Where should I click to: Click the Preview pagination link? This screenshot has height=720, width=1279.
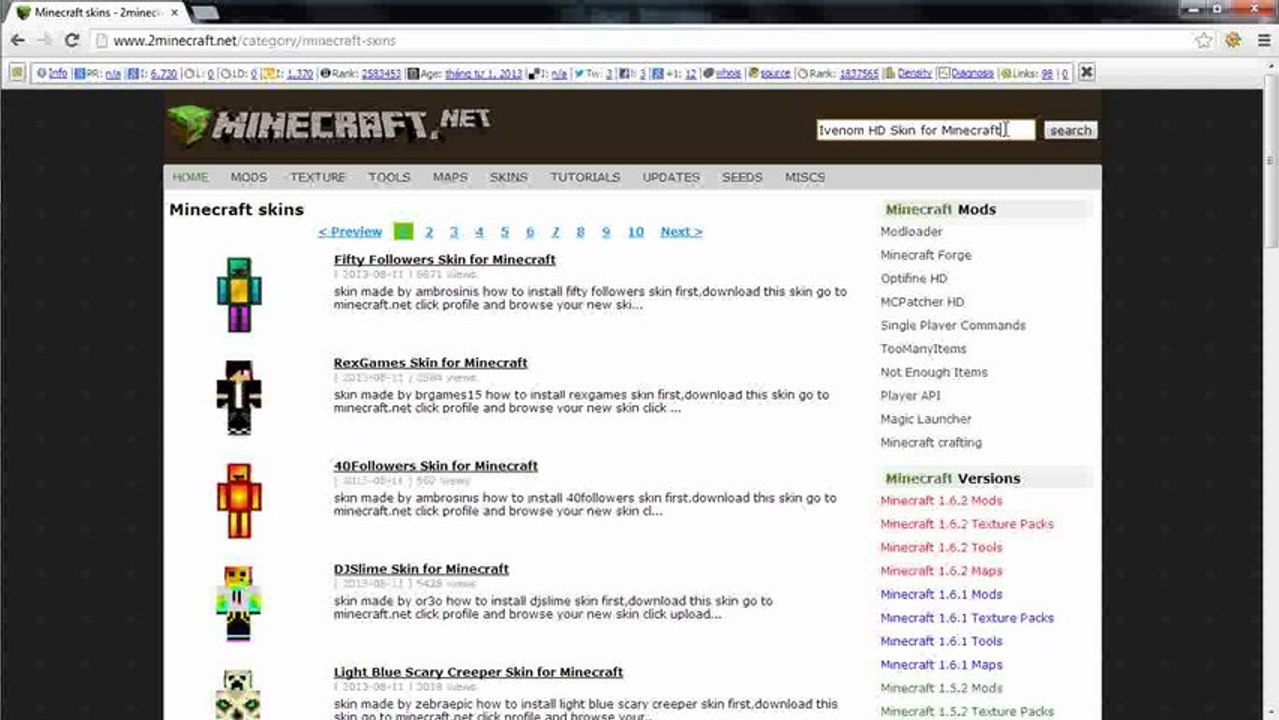(x=350, y=232)
